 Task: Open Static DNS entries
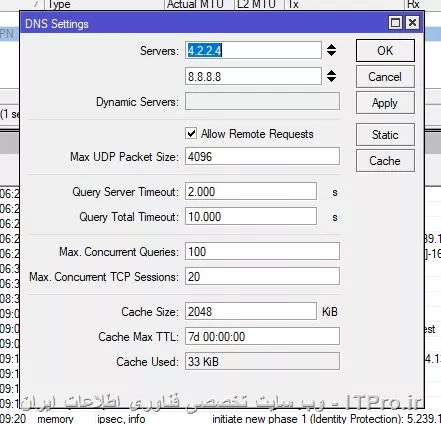click(x=385, y=135)
